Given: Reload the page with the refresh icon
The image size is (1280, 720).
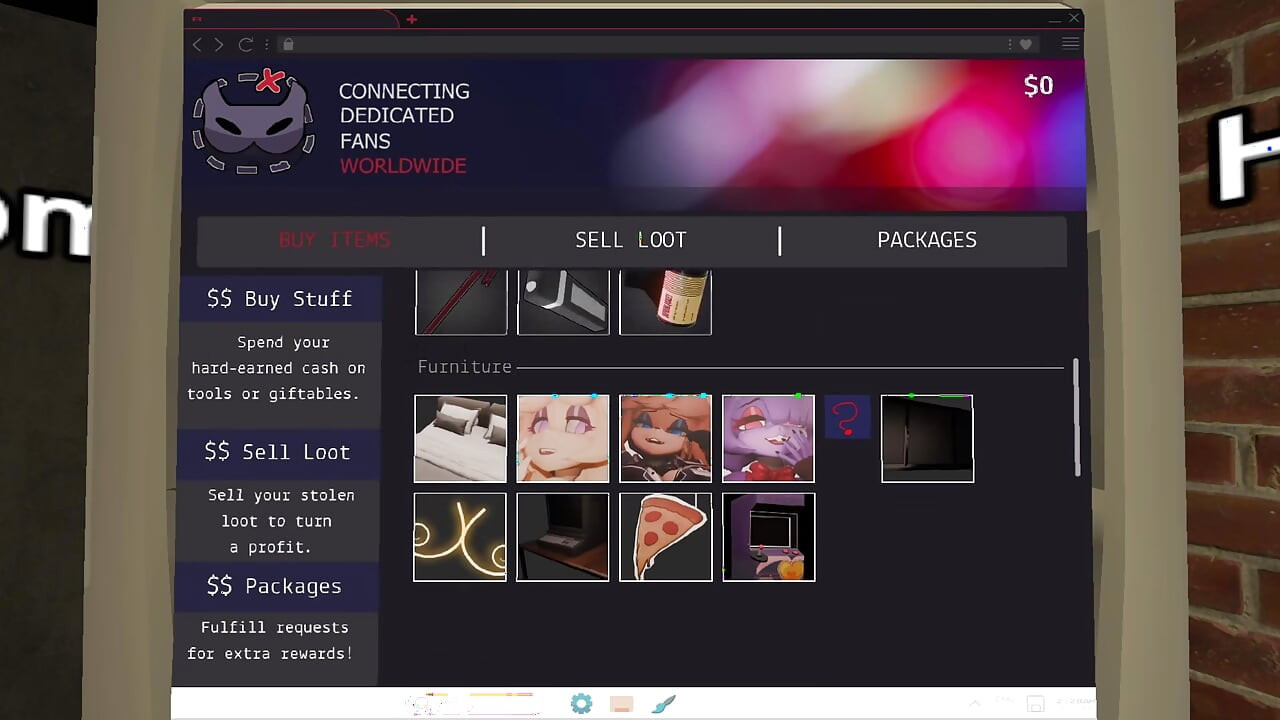Looking at the screenshot, I should coord(245,44).
